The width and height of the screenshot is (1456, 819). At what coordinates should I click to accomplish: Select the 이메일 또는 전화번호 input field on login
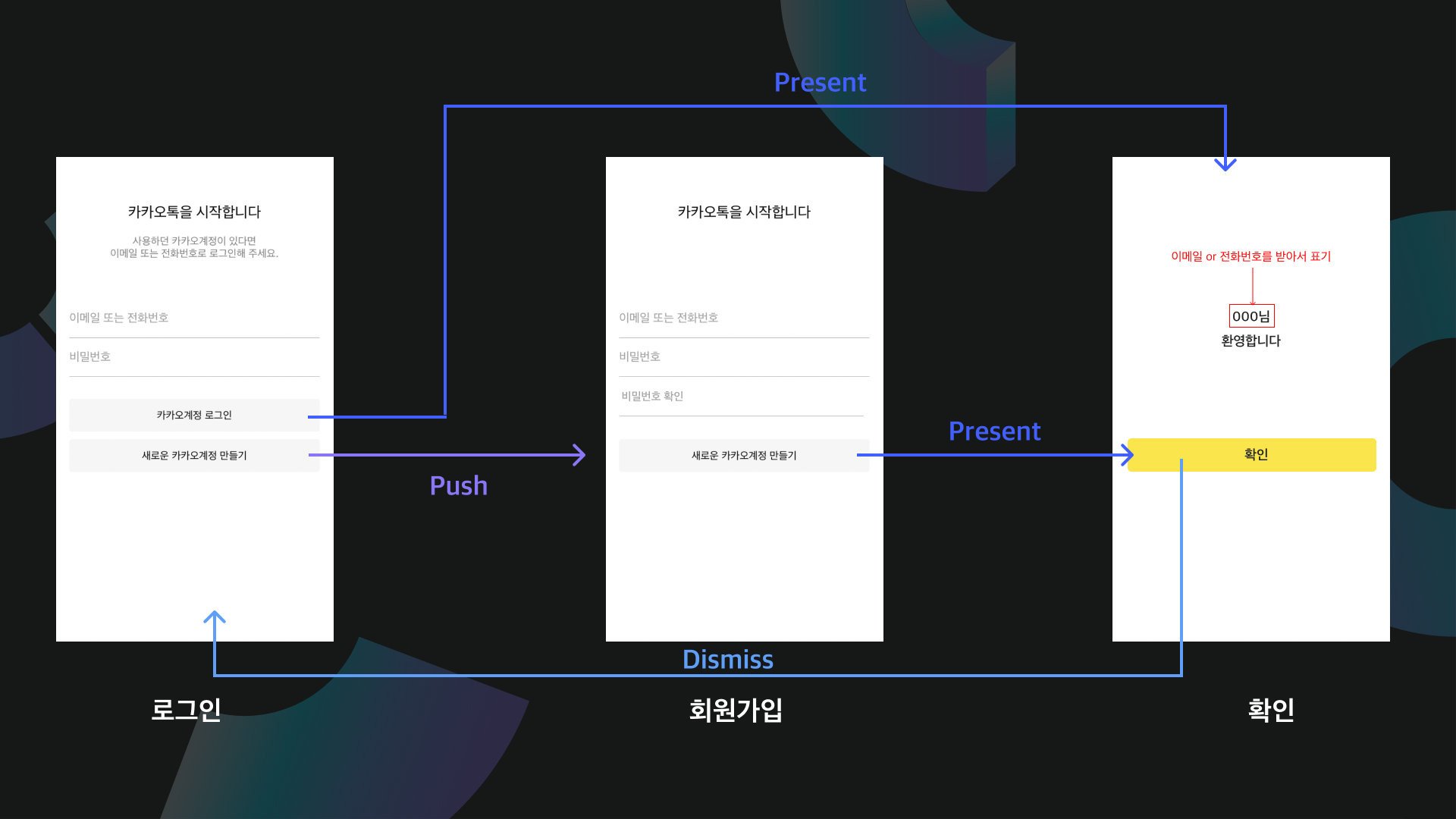[x=195, y=317]
